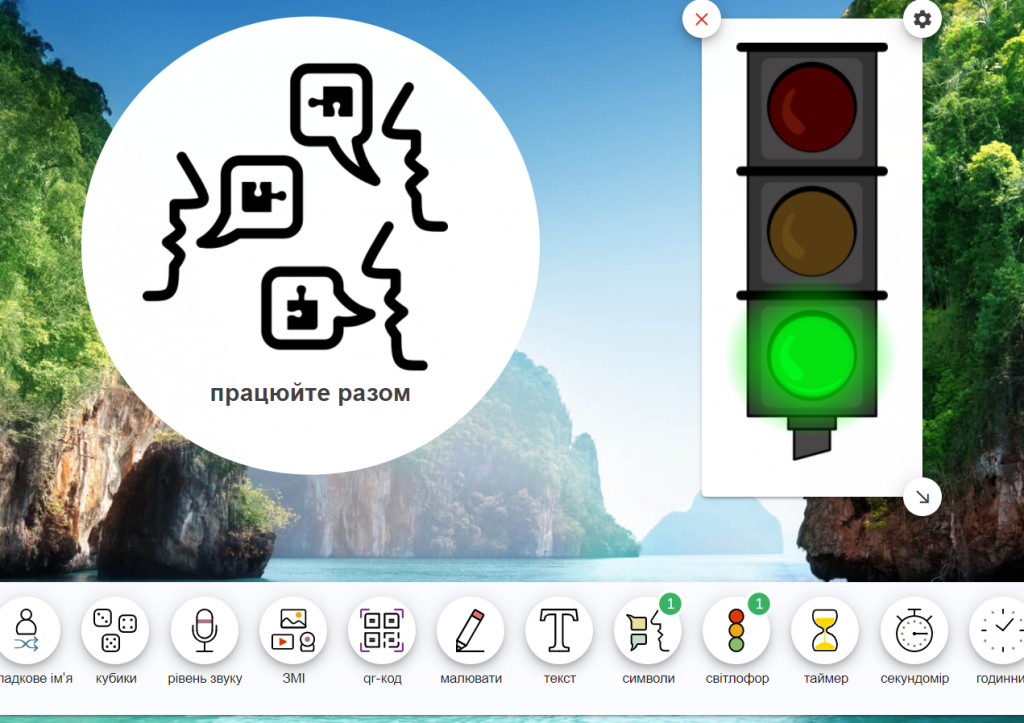Open the таймер hourglass widget
1024x723 pixels.
pyautogui.click(x=825, y=631)
